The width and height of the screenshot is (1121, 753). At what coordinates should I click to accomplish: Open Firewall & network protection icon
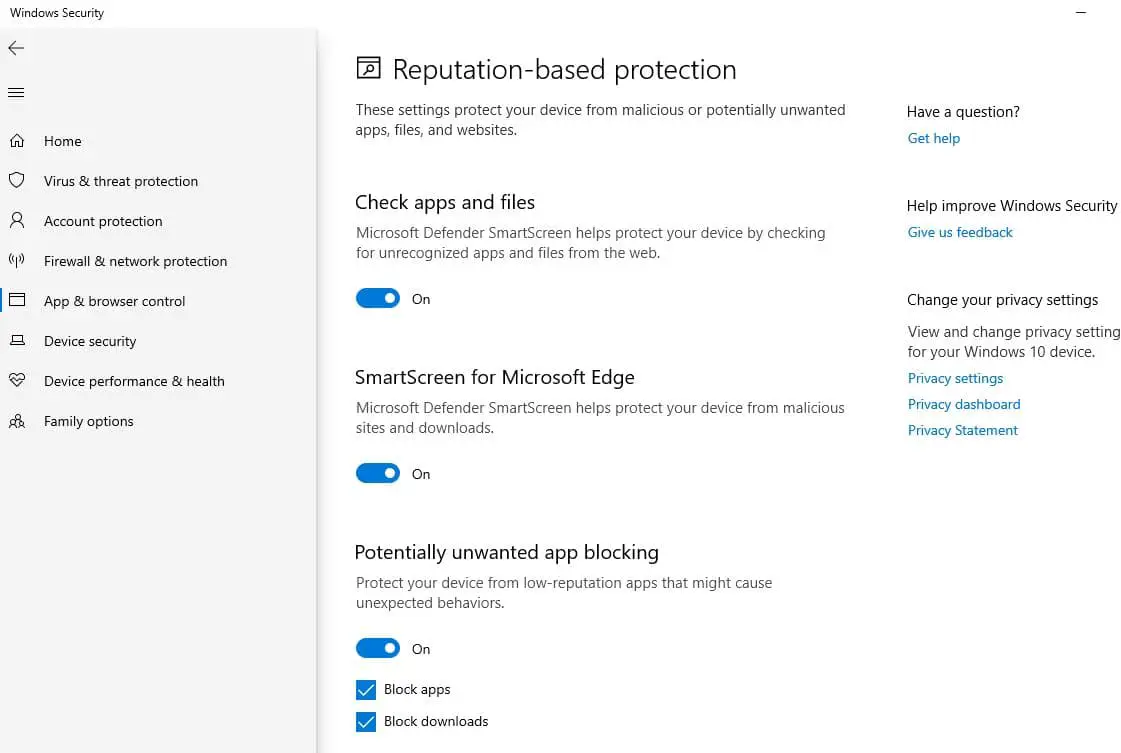(x=17, y=261)
